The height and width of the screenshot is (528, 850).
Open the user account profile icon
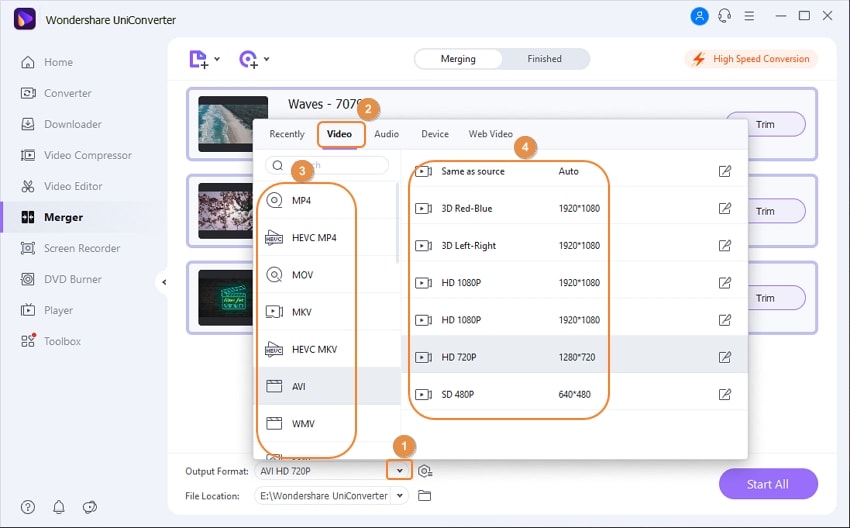coord(699,16)
